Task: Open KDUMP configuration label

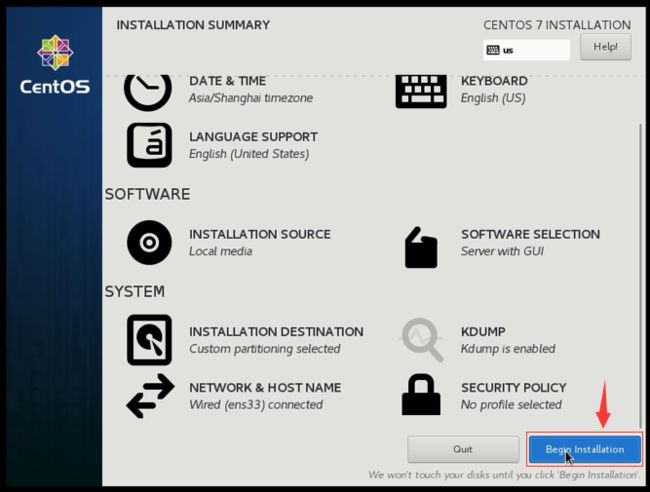Action: tap(483, 332)
